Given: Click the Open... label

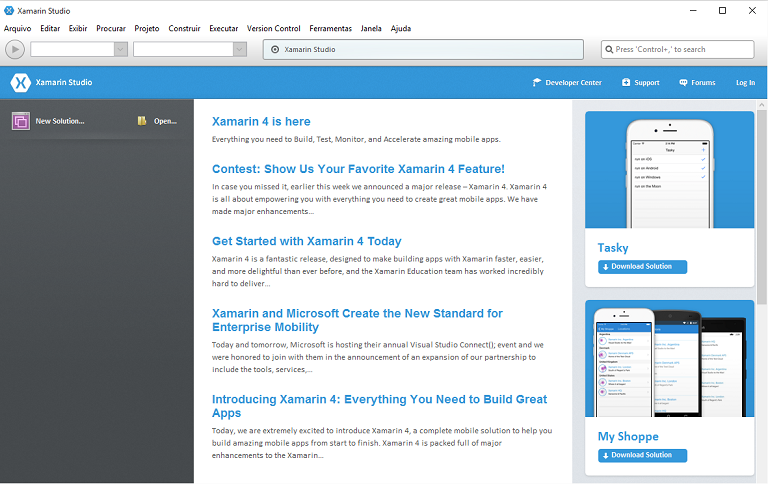Looking at the screenshot, I should (166, 121).
